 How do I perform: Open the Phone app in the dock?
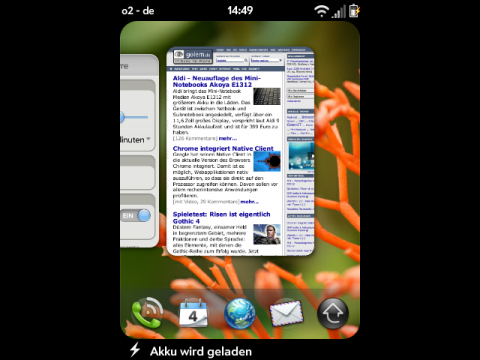pos(147,313)
